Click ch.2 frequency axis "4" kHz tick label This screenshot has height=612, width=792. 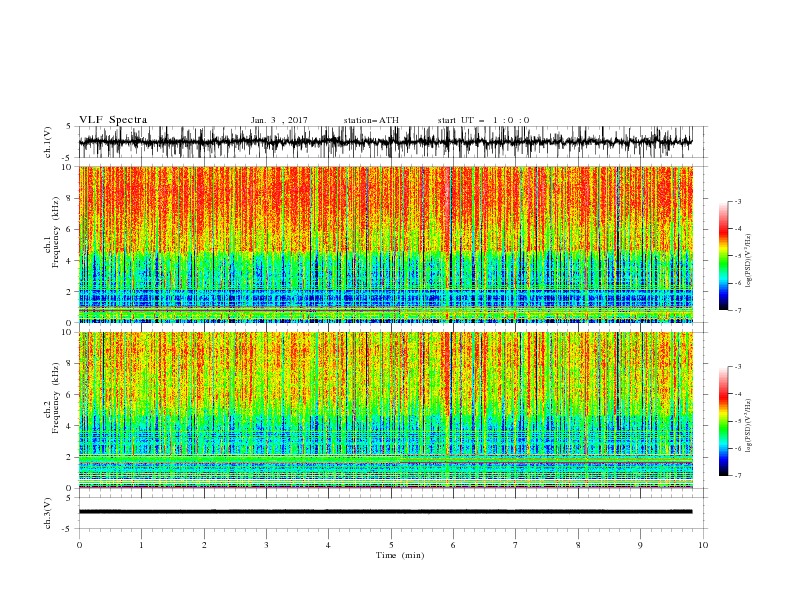click(70, 426)
